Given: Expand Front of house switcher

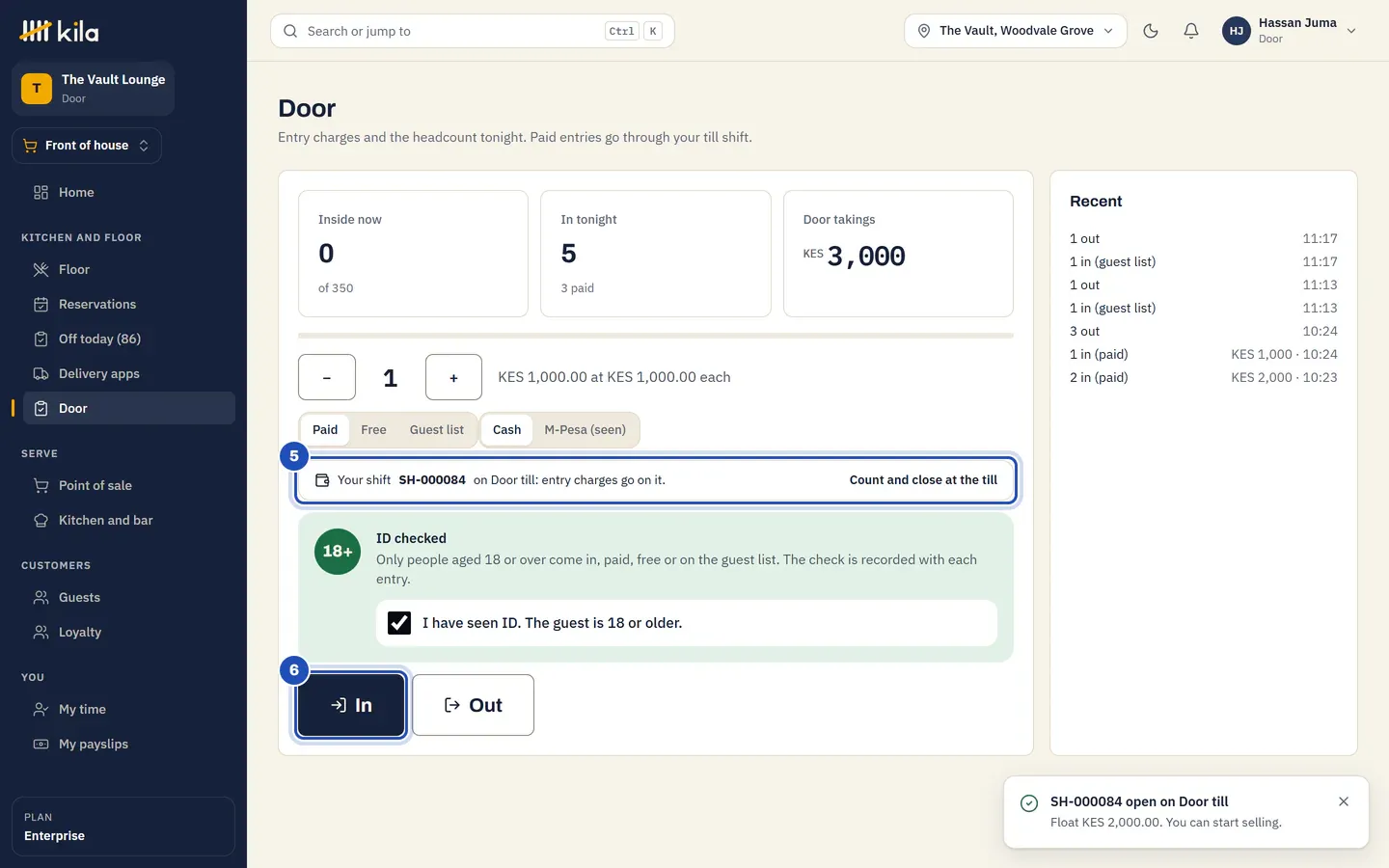Looking at the screenshot, I should [x=87, y=146].
